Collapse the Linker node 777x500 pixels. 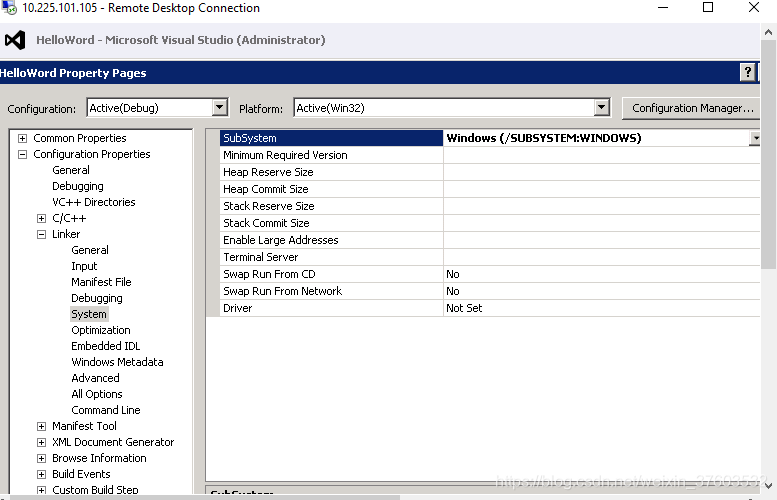tap(42, 234)
